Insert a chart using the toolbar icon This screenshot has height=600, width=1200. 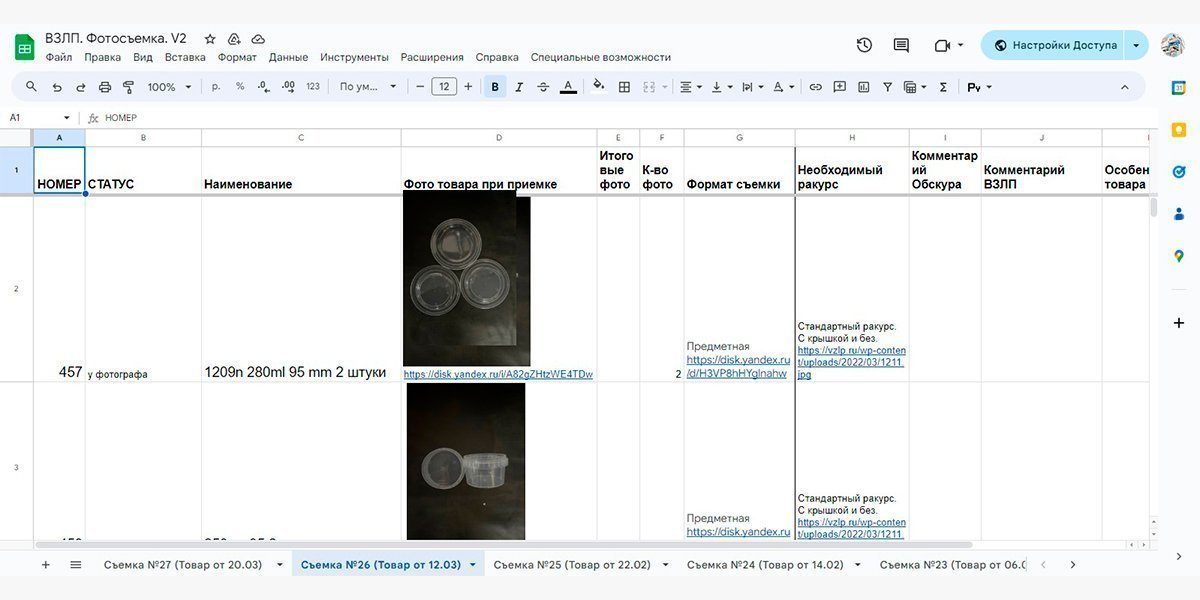[863, 87]
